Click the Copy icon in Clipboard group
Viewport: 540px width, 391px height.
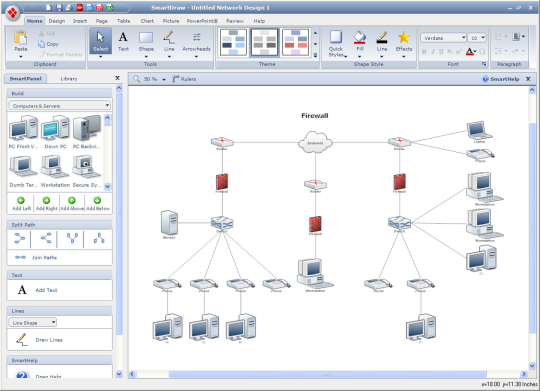(41, 44)
